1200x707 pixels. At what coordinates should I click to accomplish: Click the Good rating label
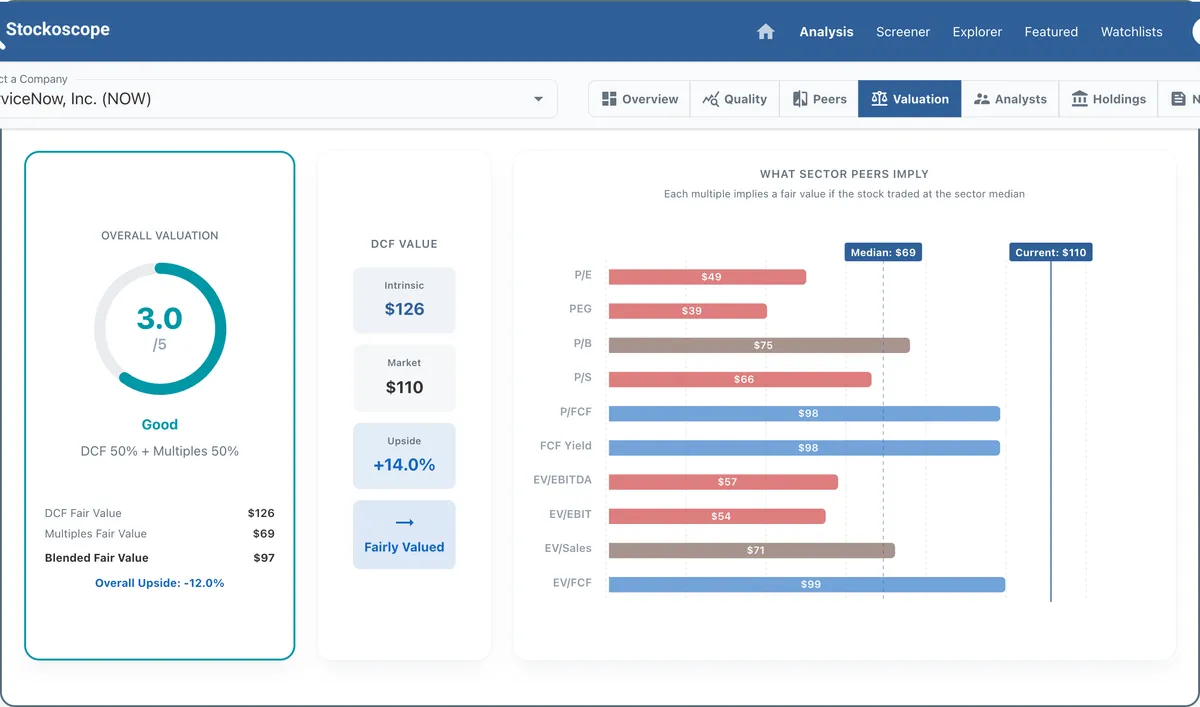pos(160,425)
